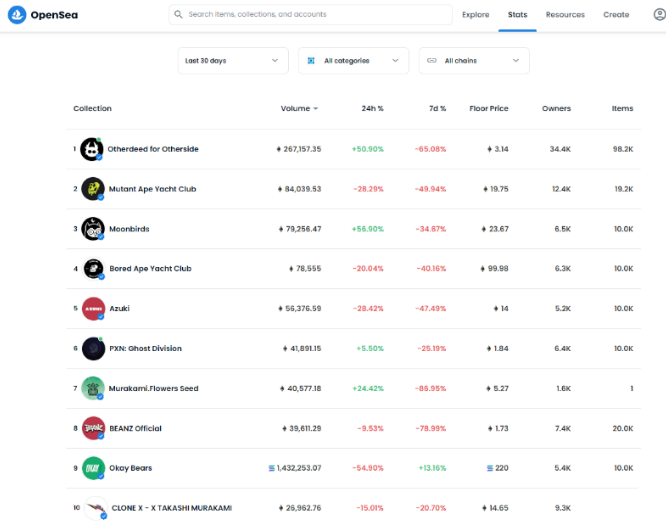Open Mutant Ape Yacht Club avatar
The image size is (666, 521).
tap(93, 189)
